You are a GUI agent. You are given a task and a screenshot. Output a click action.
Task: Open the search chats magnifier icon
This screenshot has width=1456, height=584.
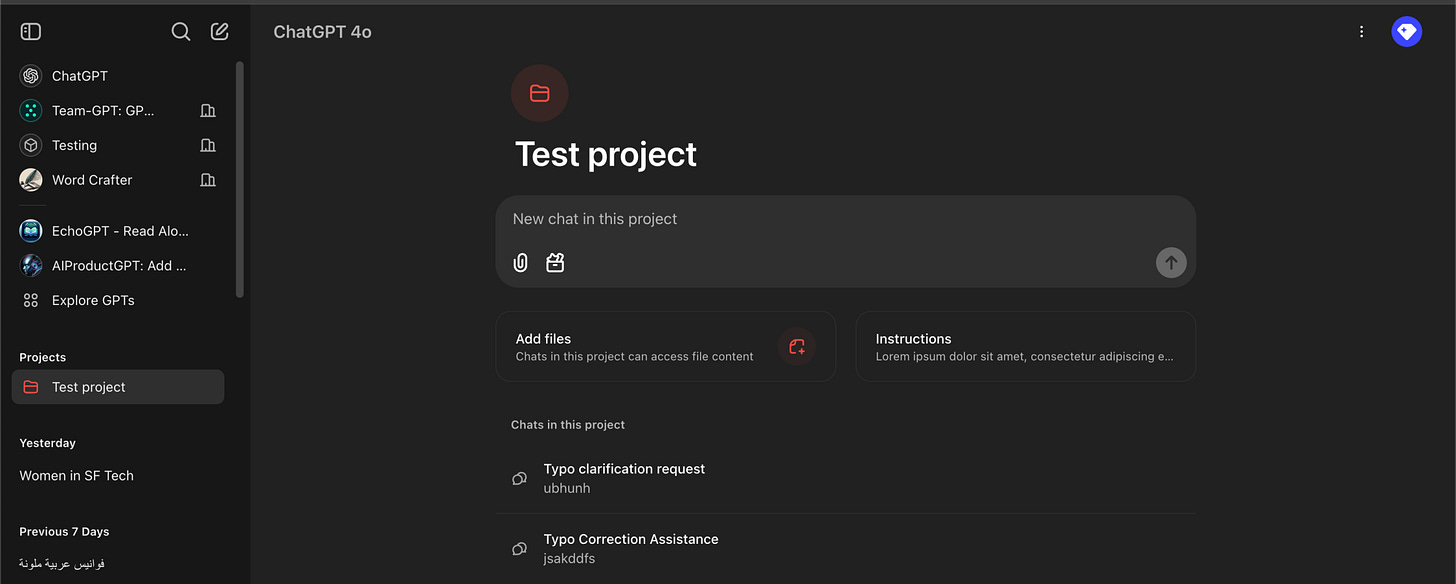[x=181, y=32]
